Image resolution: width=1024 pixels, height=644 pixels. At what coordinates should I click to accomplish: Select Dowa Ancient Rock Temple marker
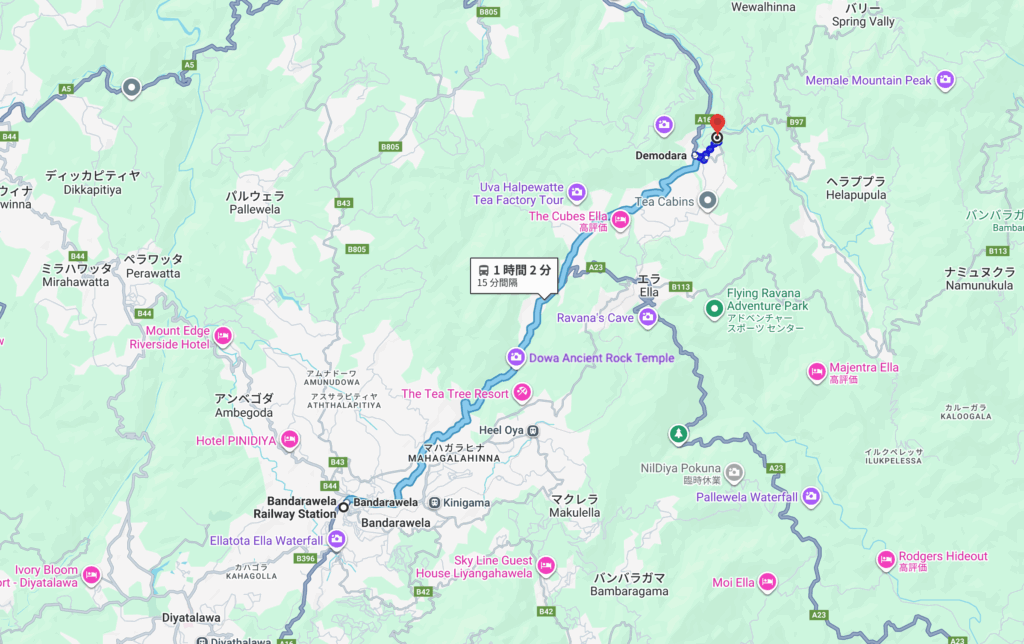click(x=516, y=357)
